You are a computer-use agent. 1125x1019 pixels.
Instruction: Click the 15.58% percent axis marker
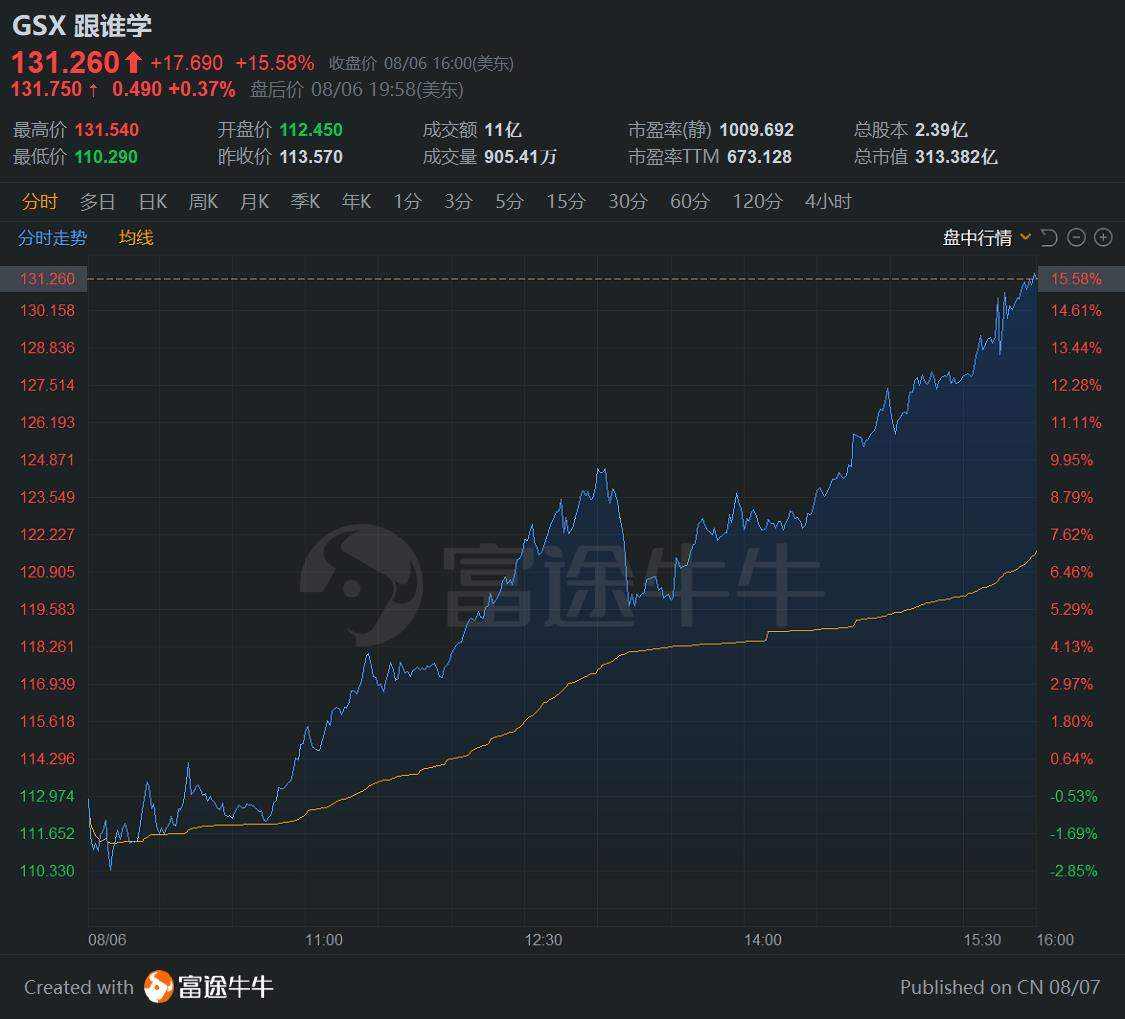click(x=1081, y=278)
